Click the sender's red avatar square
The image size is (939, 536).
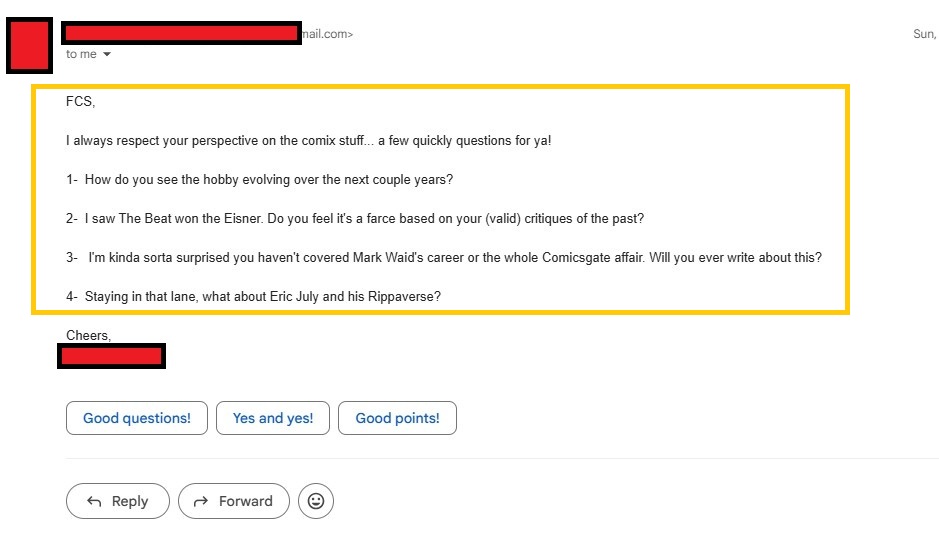(x=29, y=45)
